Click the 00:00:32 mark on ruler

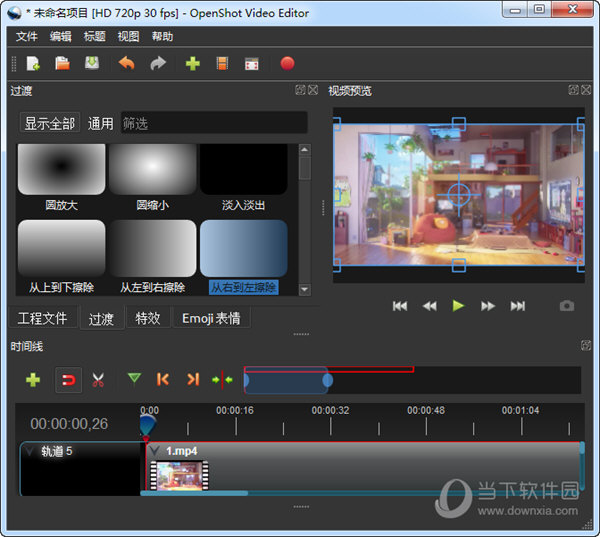tap(330, 411)
